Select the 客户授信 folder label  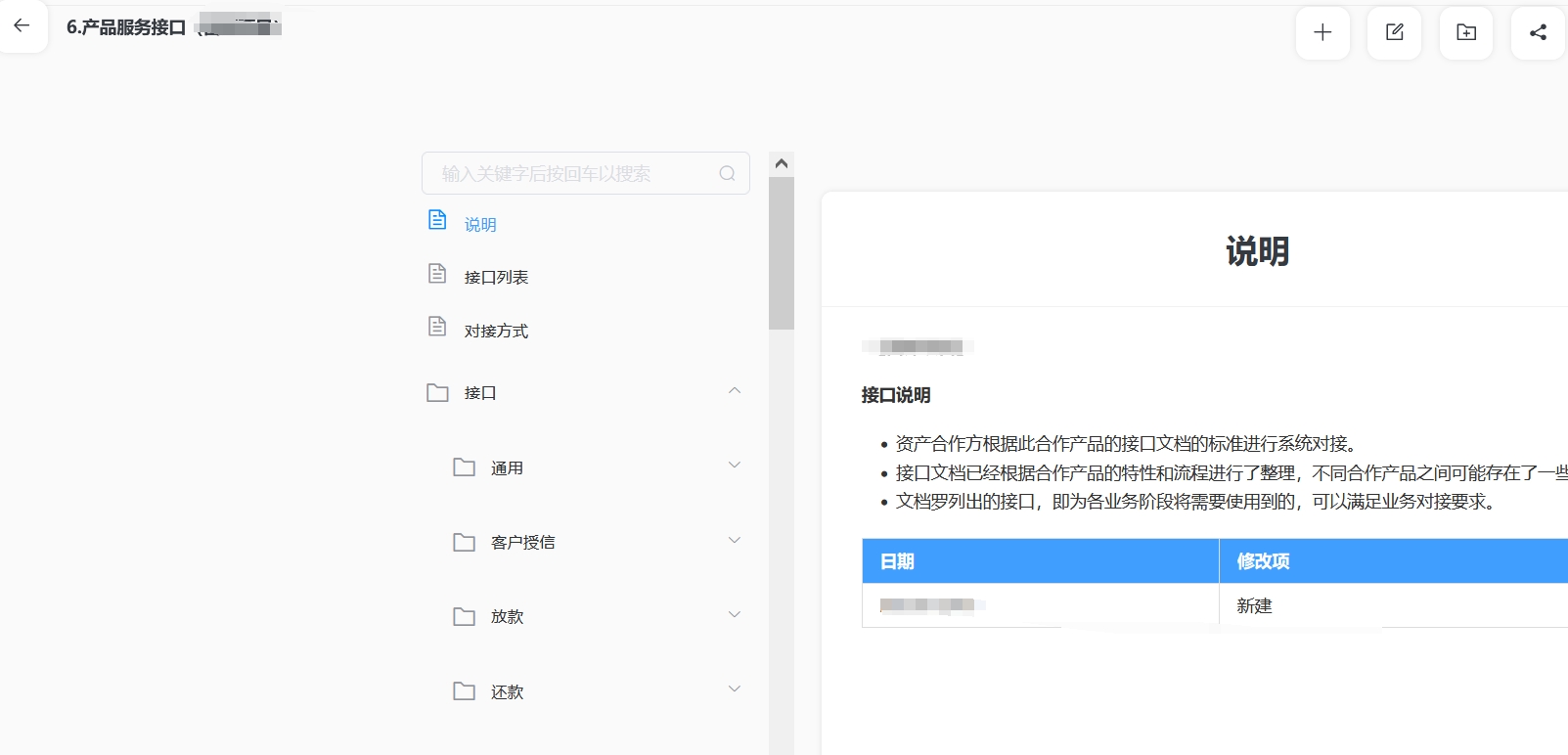522,542
